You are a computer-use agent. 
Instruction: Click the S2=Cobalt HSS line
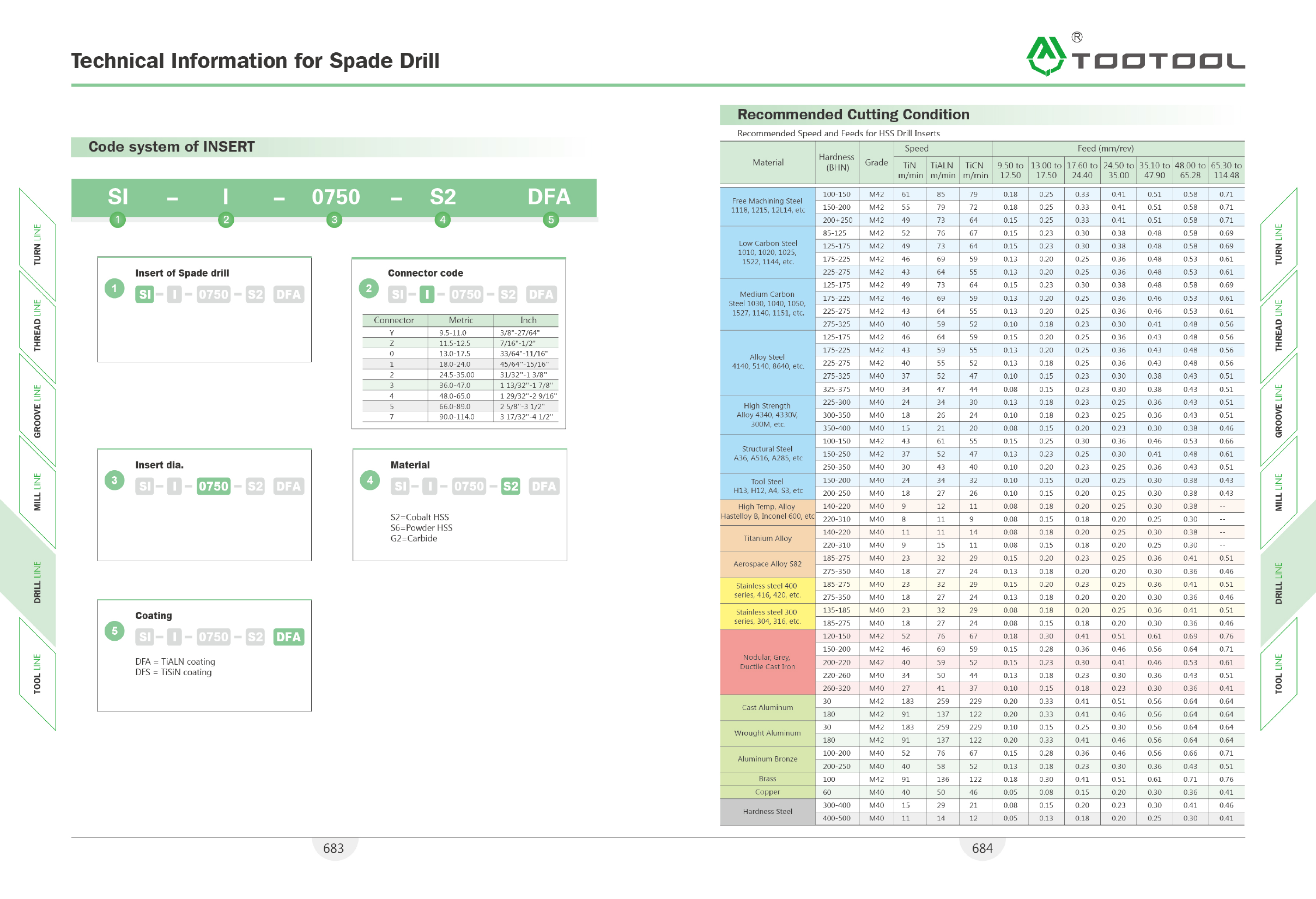[420, 517]
